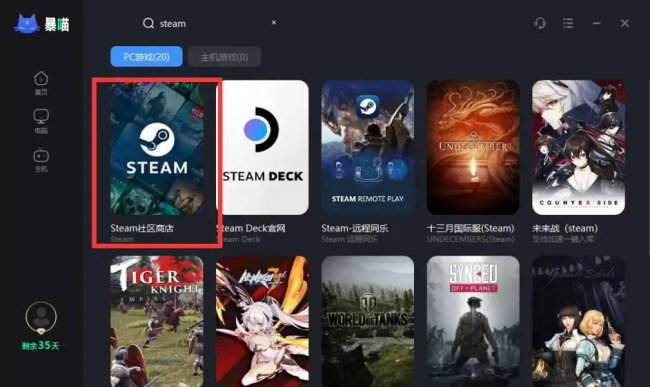
Task: Open the 主机 console sidebar icon
Action: tap(41, 155)
